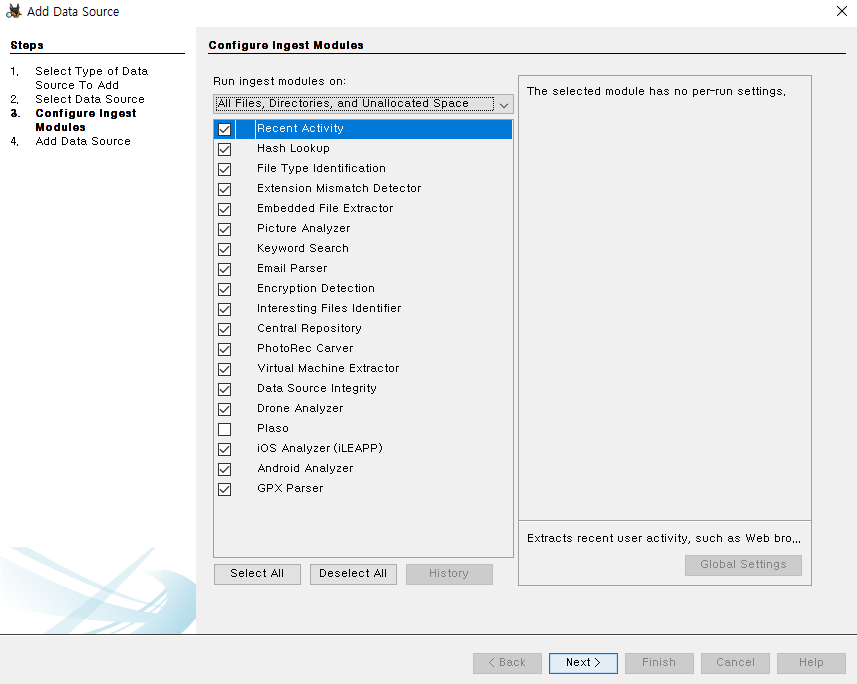
Task: Click step 'Select Data Source'
Action: (x=90, y=100)
